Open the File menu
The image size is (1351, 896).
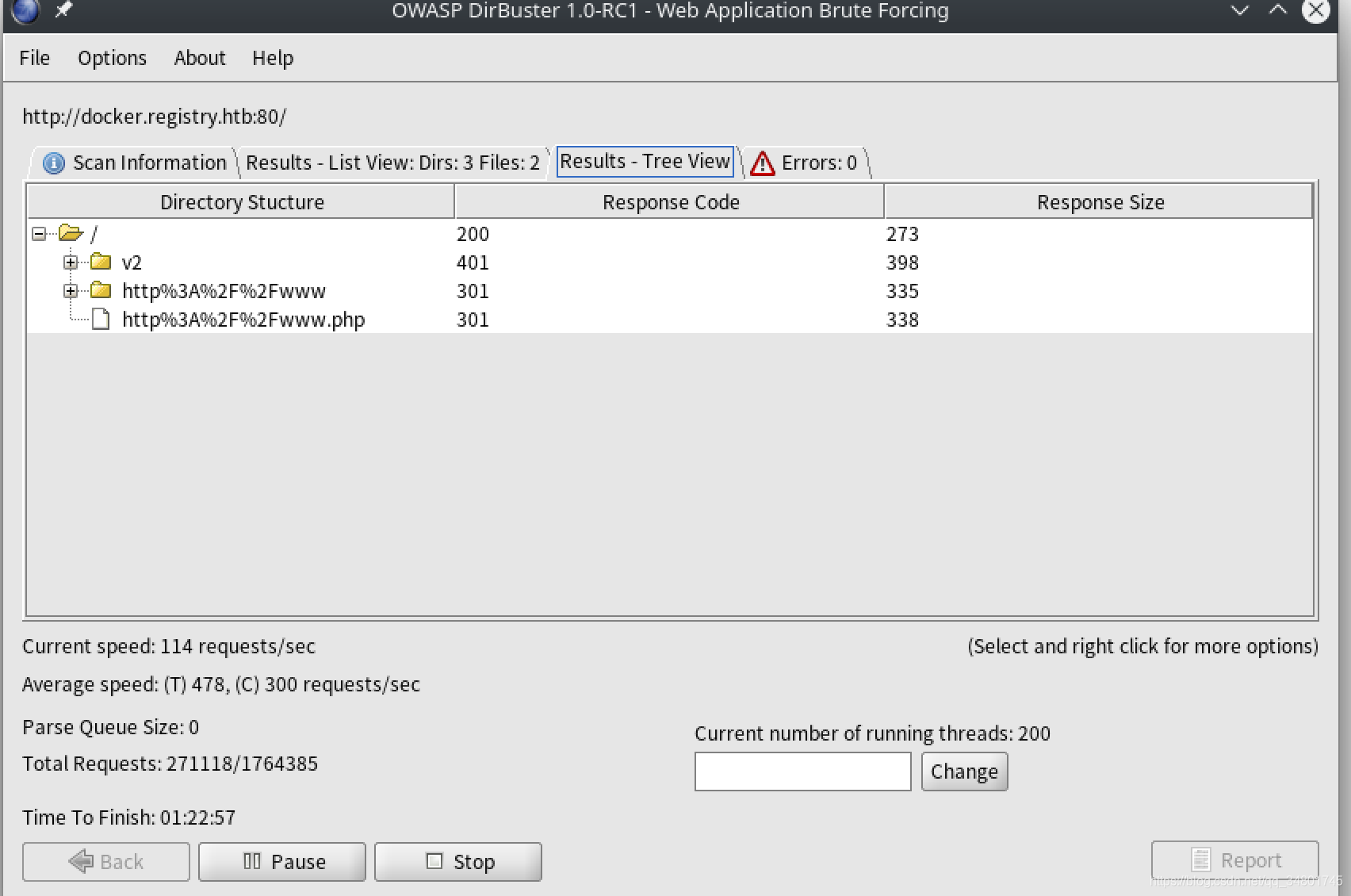pyautogui.click(x=34, y=58)
